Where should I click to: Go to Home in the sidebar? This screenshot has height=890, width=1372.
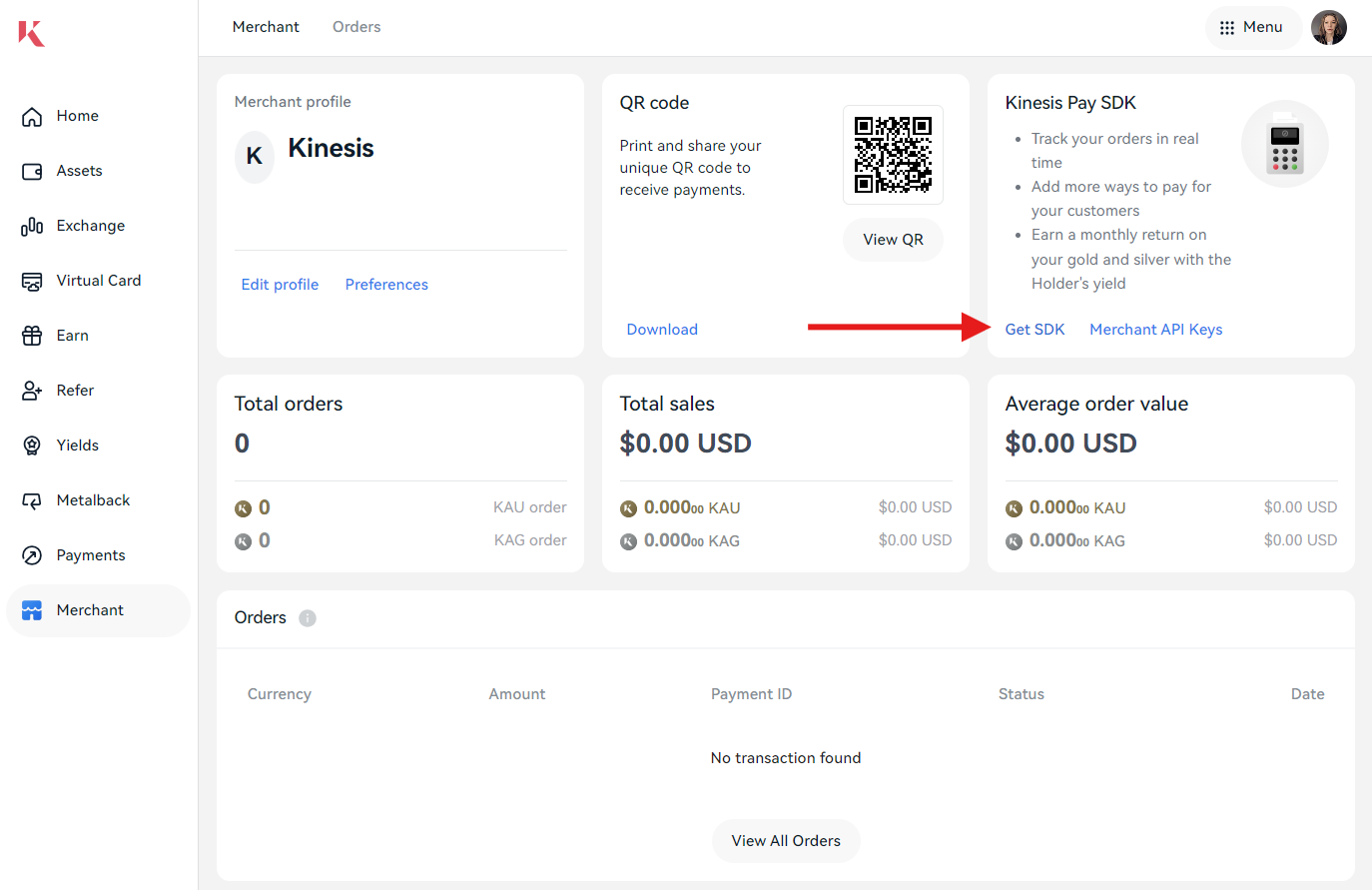click(98, 116)
